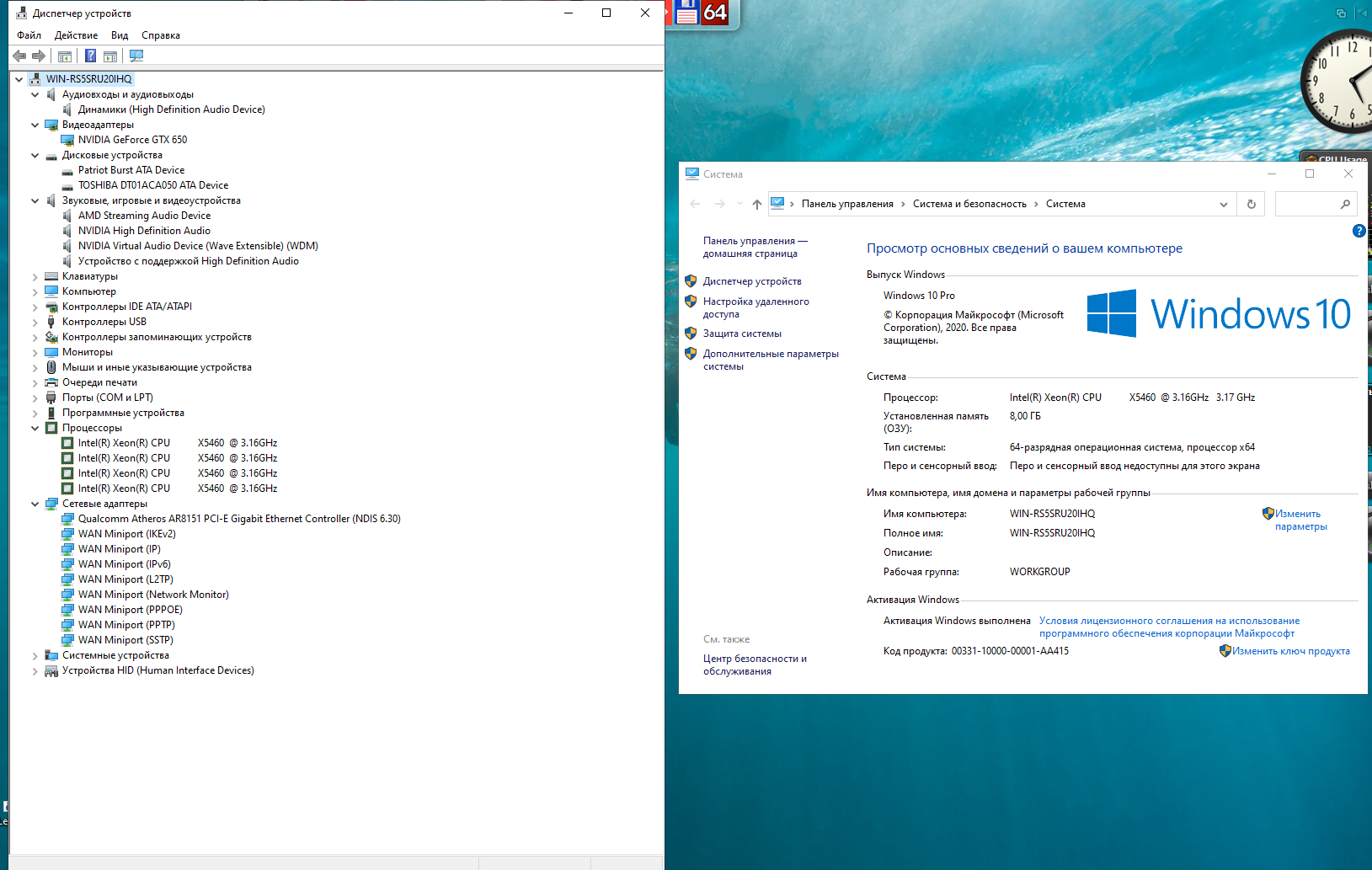The width and height of the screenshot is (1372, 870).
Task: Collapse the Процессоры tree node
Action: tap(35, 428)
